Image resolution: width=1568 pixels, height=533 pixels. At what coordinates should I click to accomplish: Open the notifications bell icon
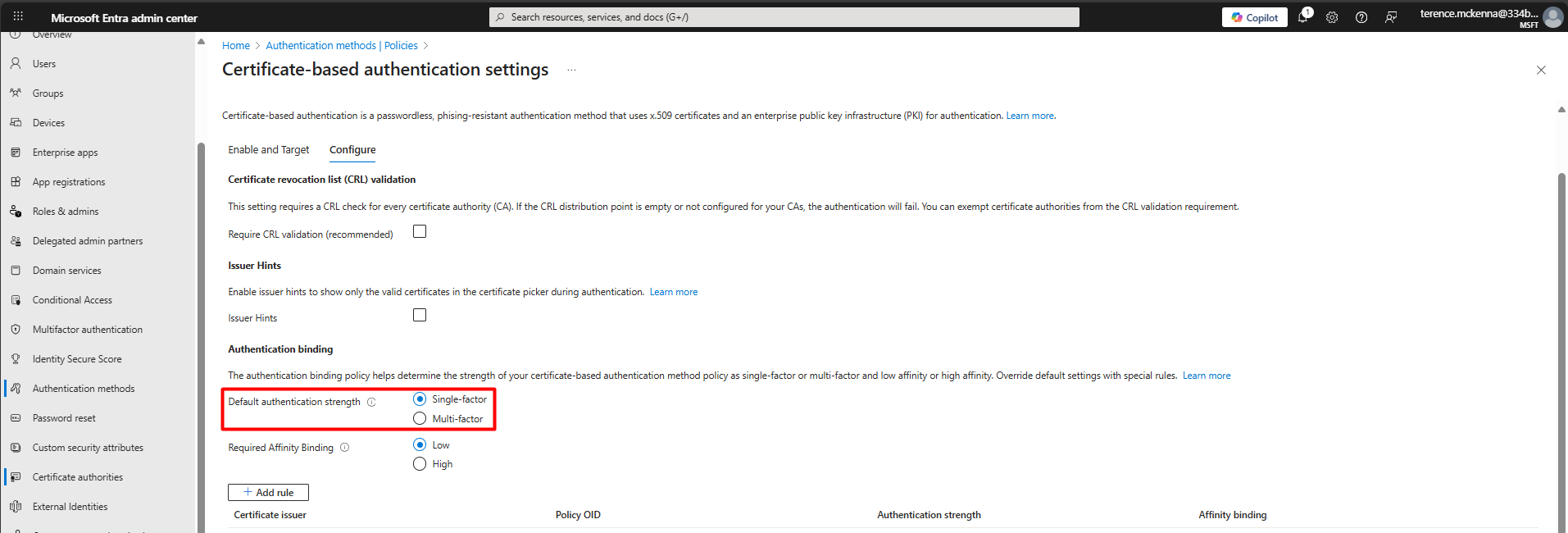[x=1302, y=17]
